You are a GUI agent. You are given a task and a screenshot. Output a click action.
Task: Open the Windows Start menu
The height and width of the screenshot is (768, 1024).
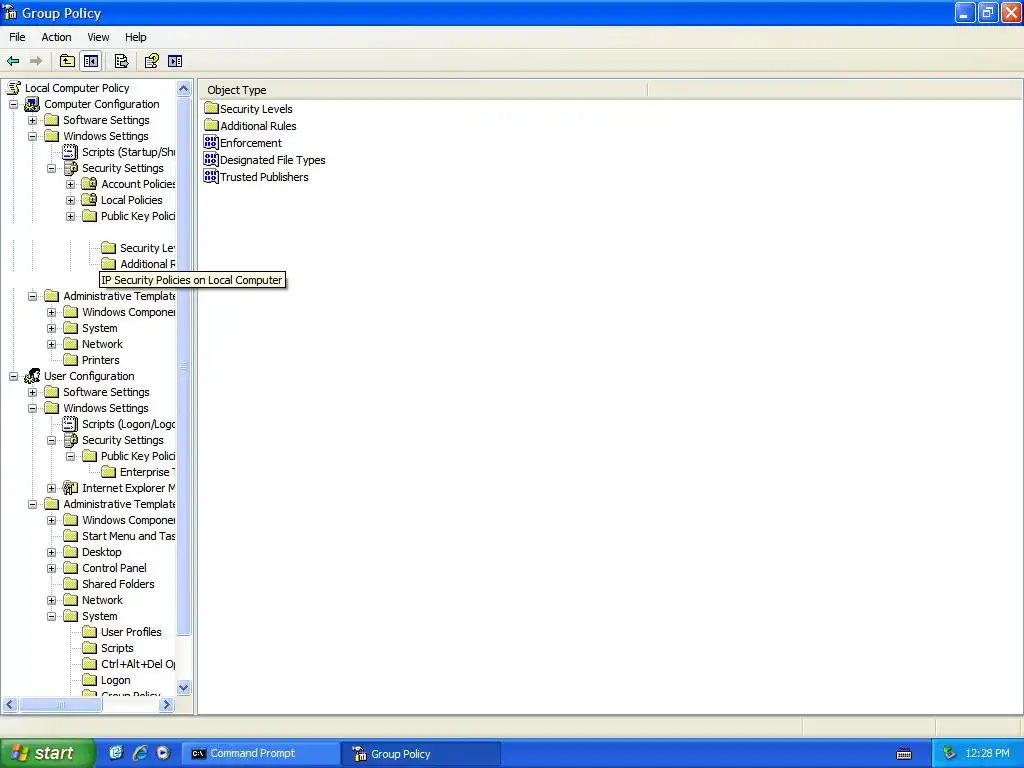coord(47,754)
